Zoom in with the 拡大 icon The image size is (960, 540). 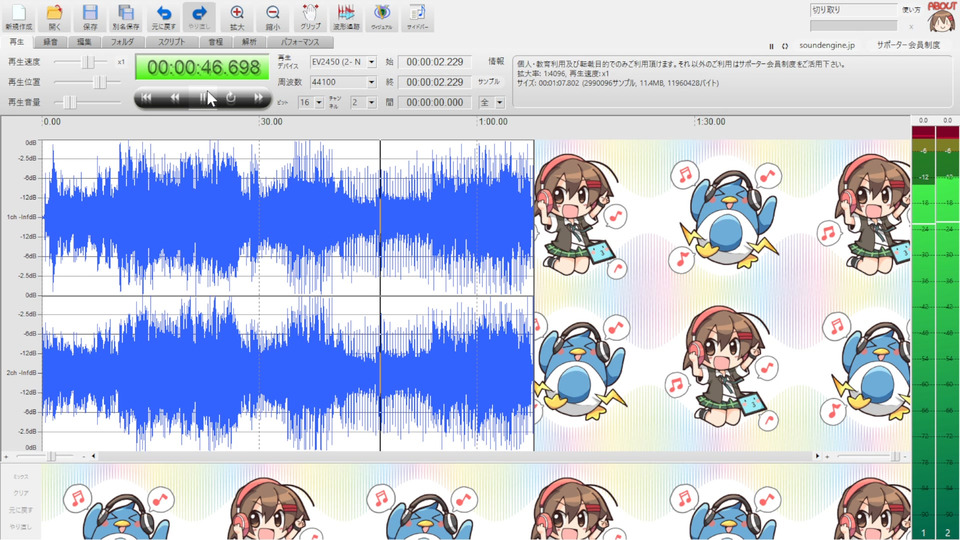click(237, 17)
